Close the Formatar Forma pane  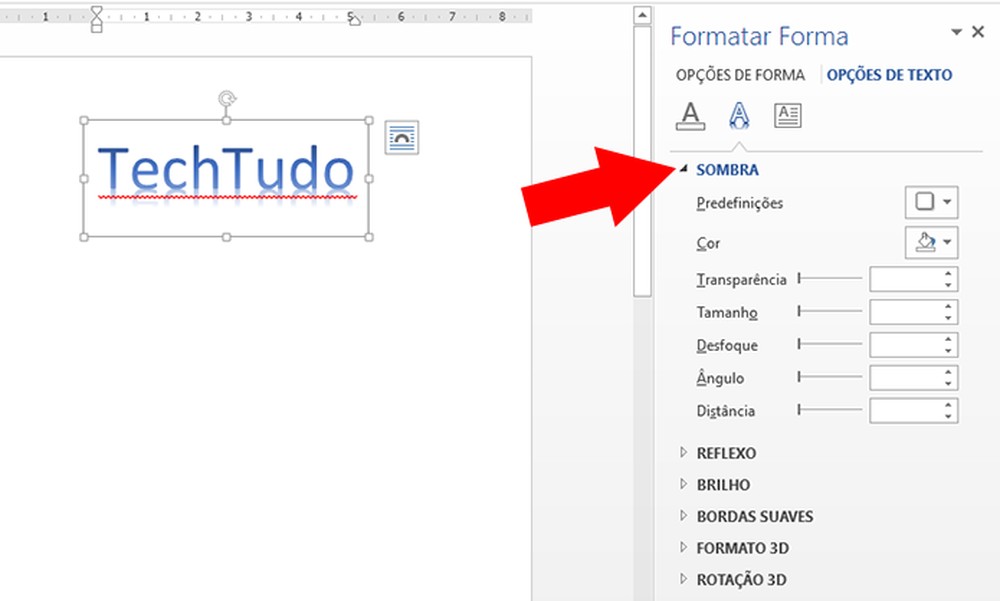point(978,31)
